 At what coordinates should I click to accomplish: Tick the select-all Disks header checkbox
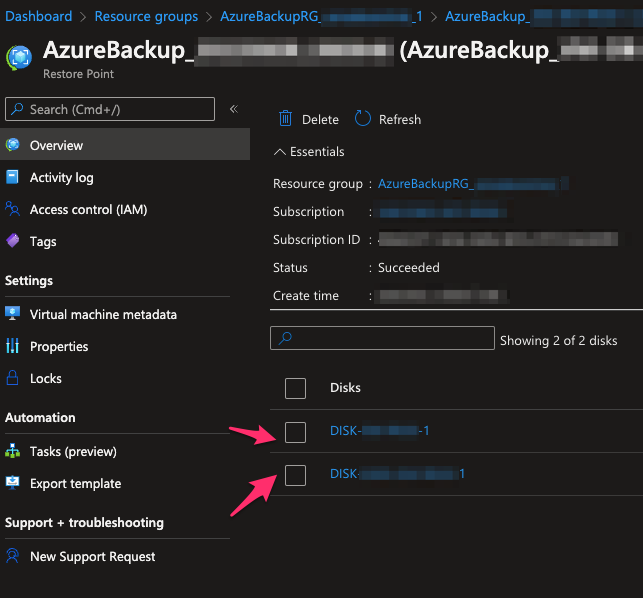[295, 388]
